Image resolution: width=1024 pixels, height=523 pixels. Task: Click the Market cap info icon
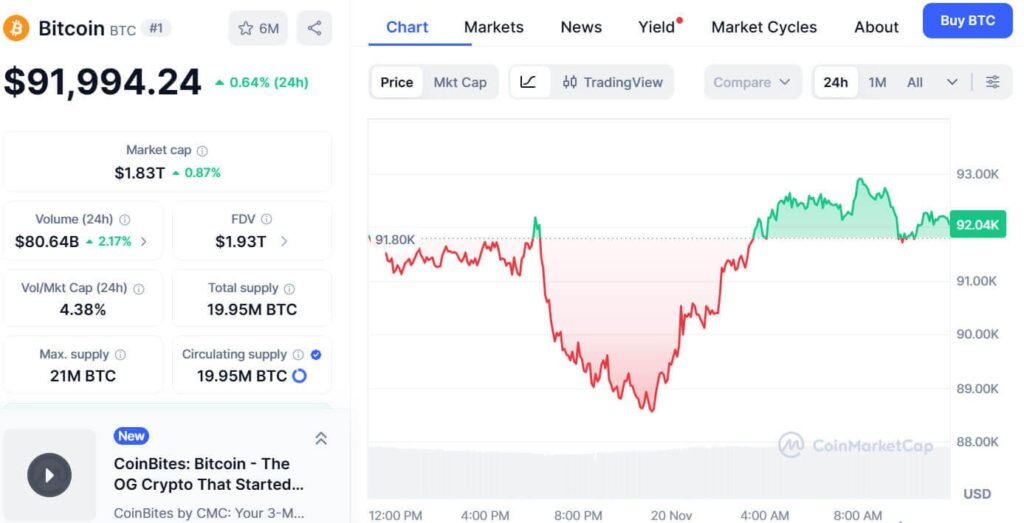click(x=202, y=151)
